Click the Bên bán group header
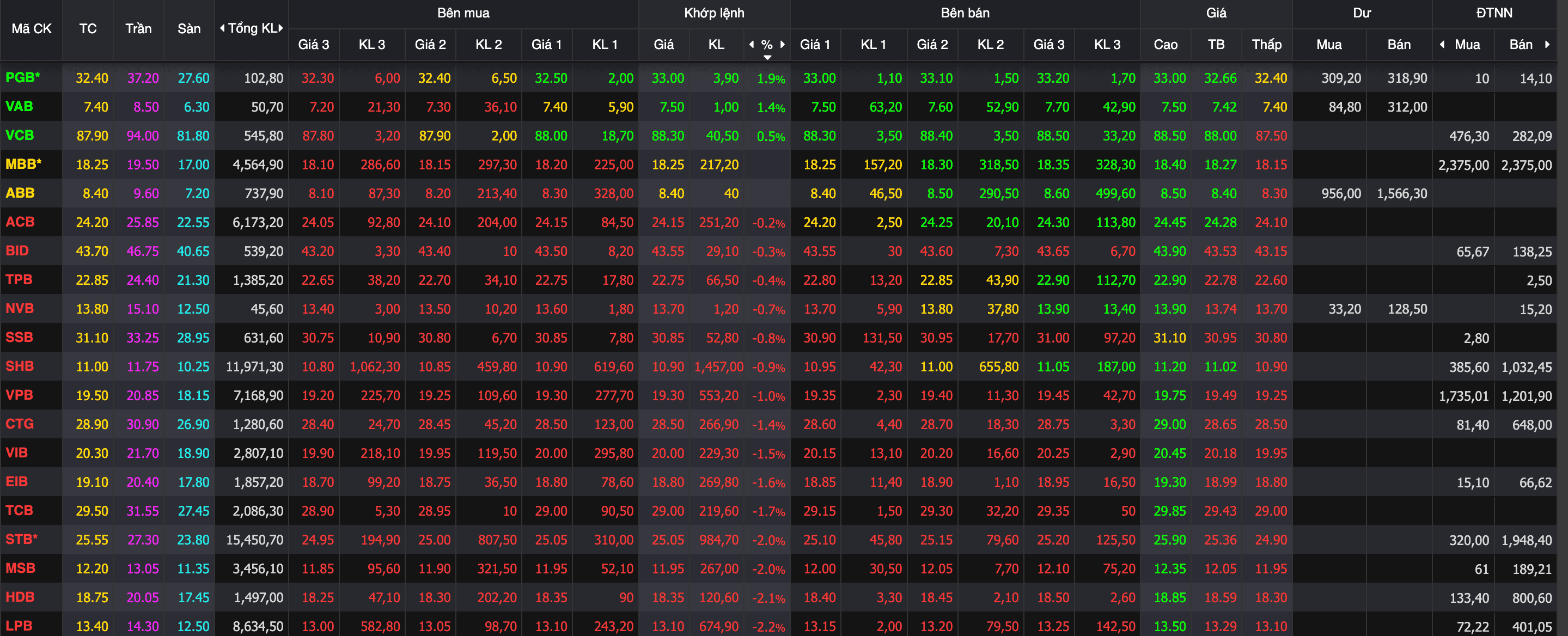This screenshot has height=636, width=1568. coord(965,13)
